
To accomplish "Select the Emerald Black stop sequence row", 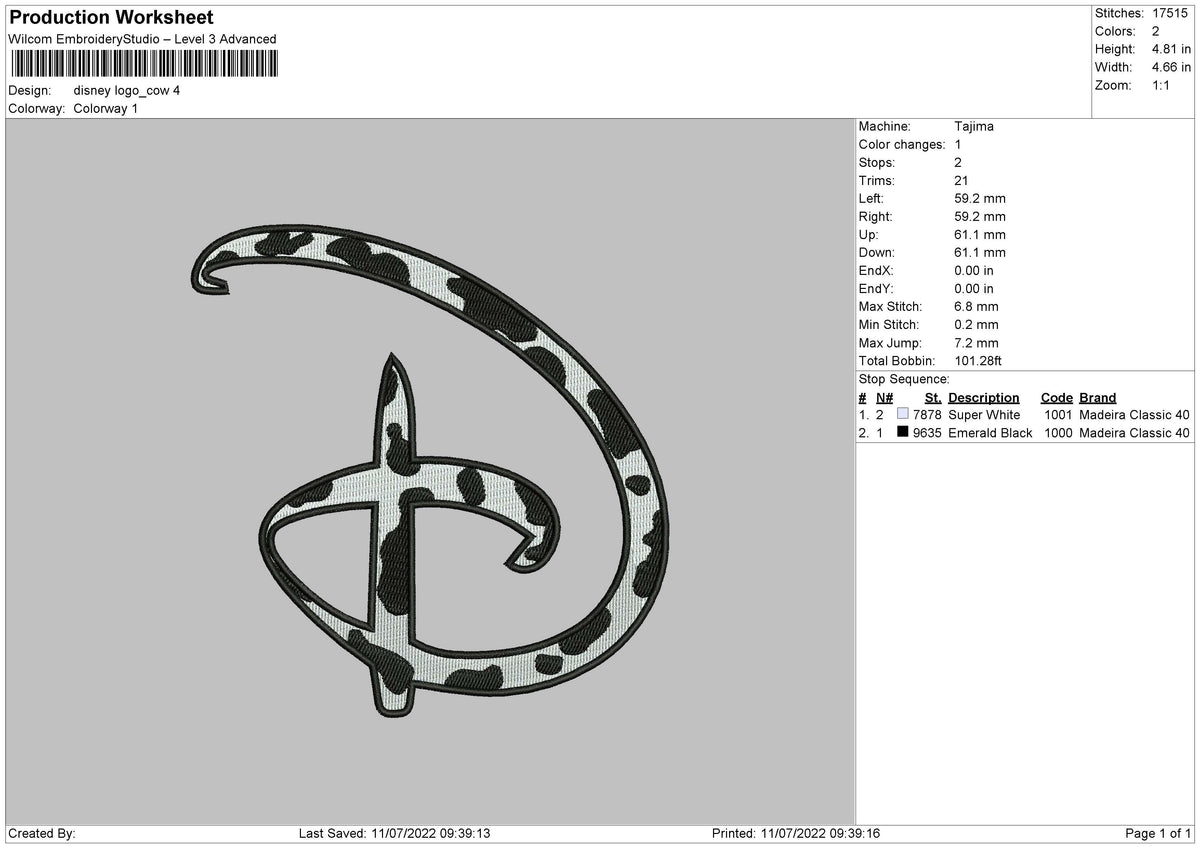I will (x=1024, y=432).
